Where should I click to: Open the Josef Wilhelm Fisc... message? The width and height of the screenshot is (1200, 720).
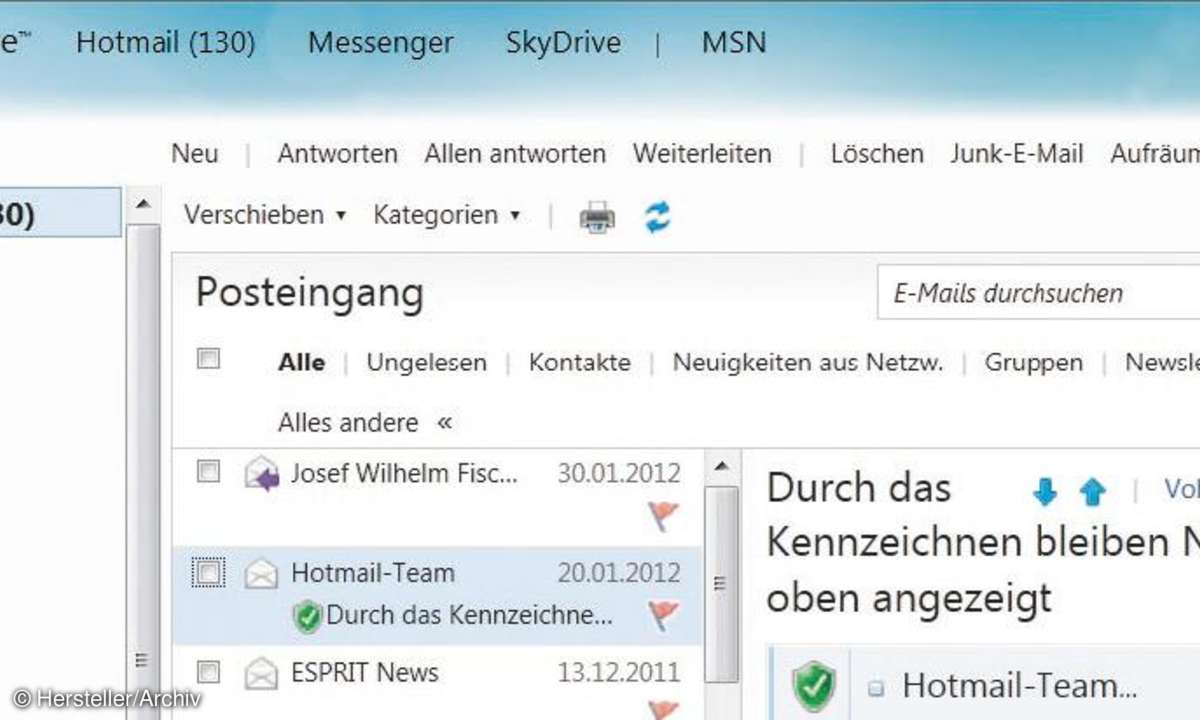(405, 473)
